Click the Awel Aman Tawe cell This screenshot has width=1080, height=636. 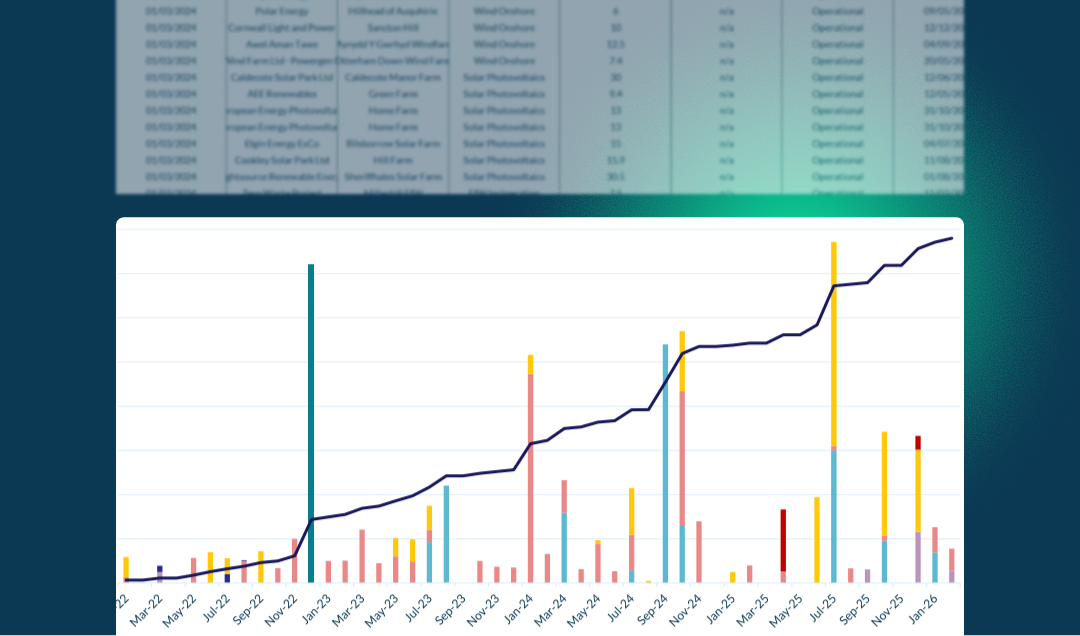pos(282,44)
